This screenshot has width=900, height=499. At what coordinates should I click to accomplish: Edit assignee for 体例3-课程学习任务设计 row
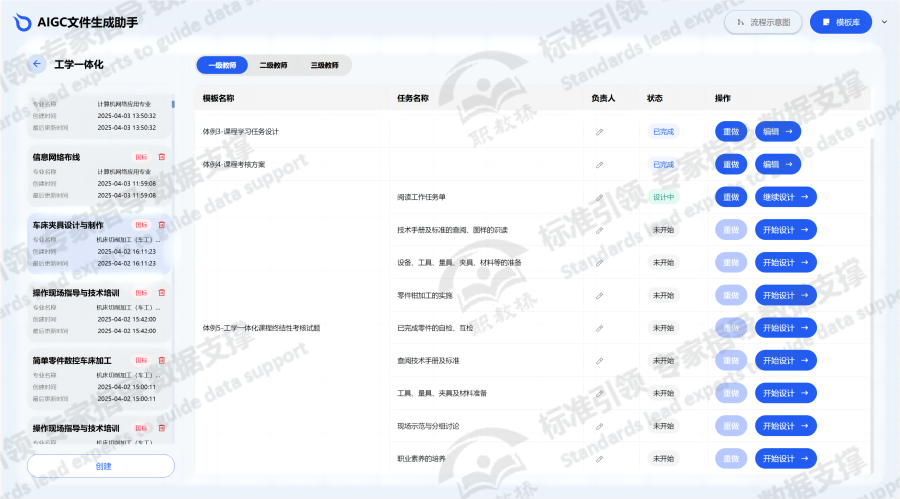pyautogui.click(x=600, y=131)
